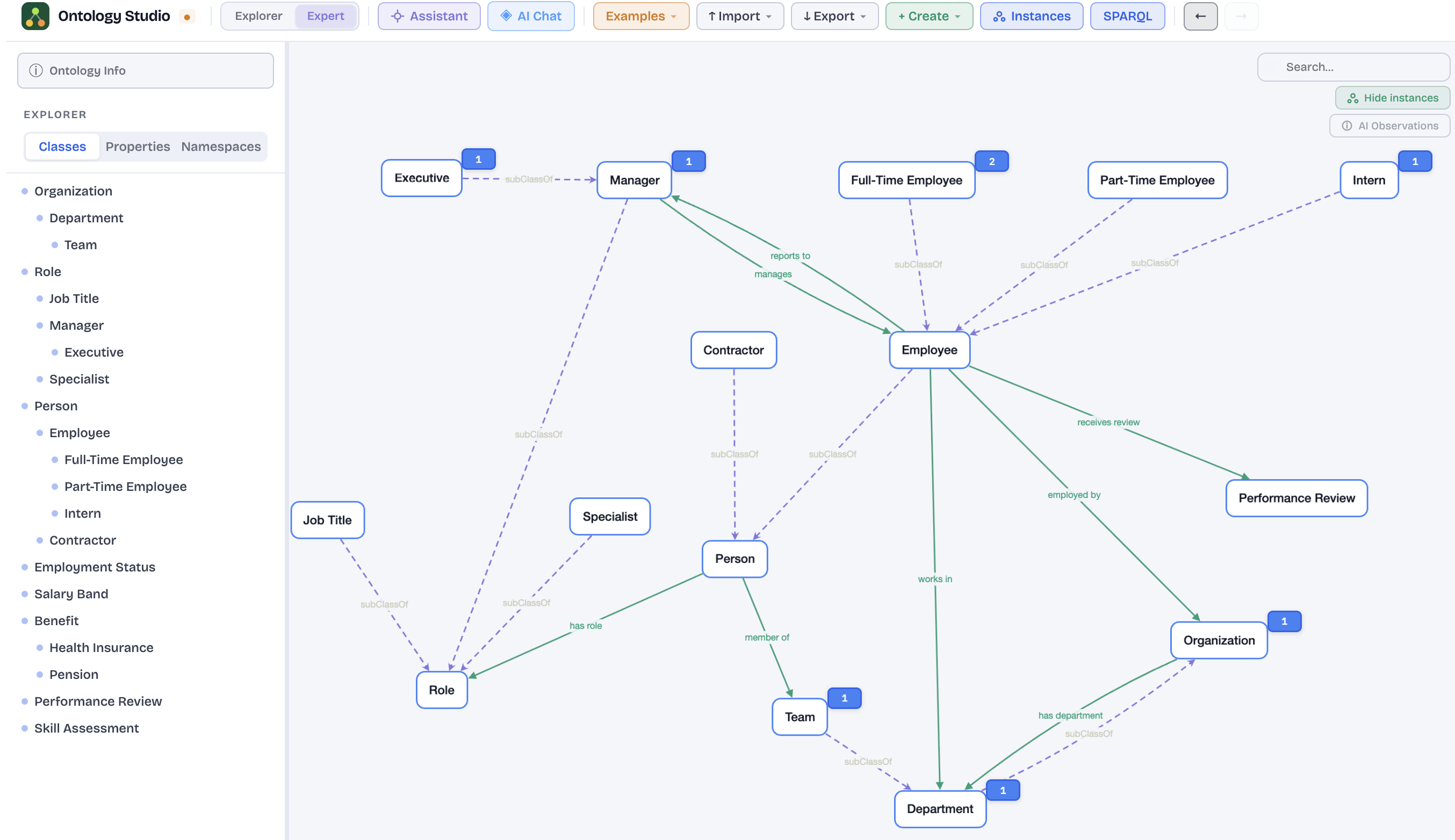The width and height of the screenshot is (1455, 840).
Task: Open AI Observations
Action: [1390, 126]
